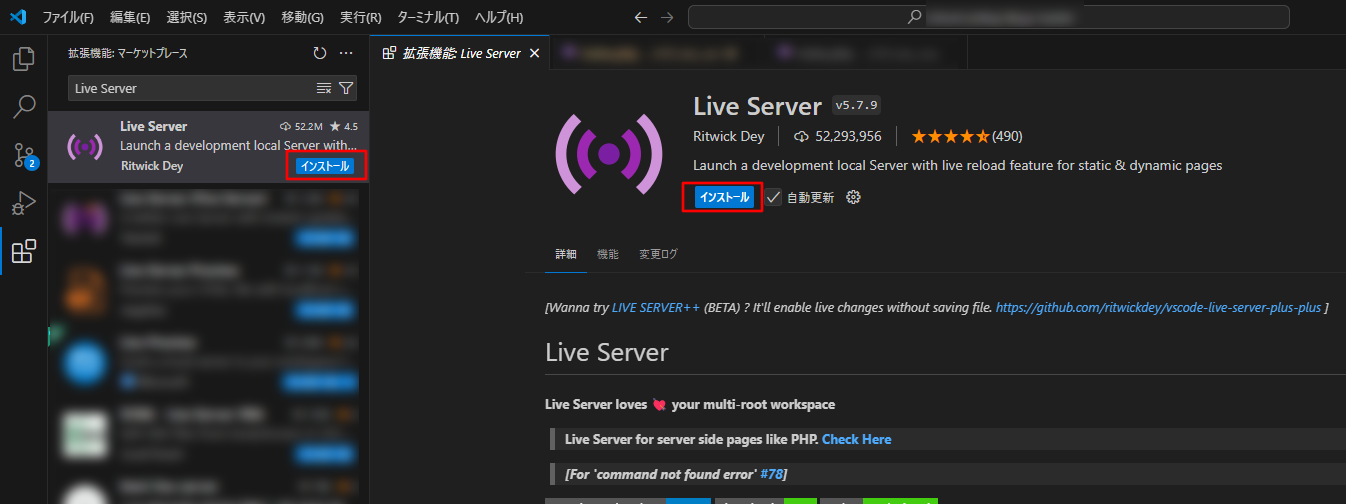
Task: Click the 52,293,956 install count
Action: pyautogui.click(x=848, y=136)
